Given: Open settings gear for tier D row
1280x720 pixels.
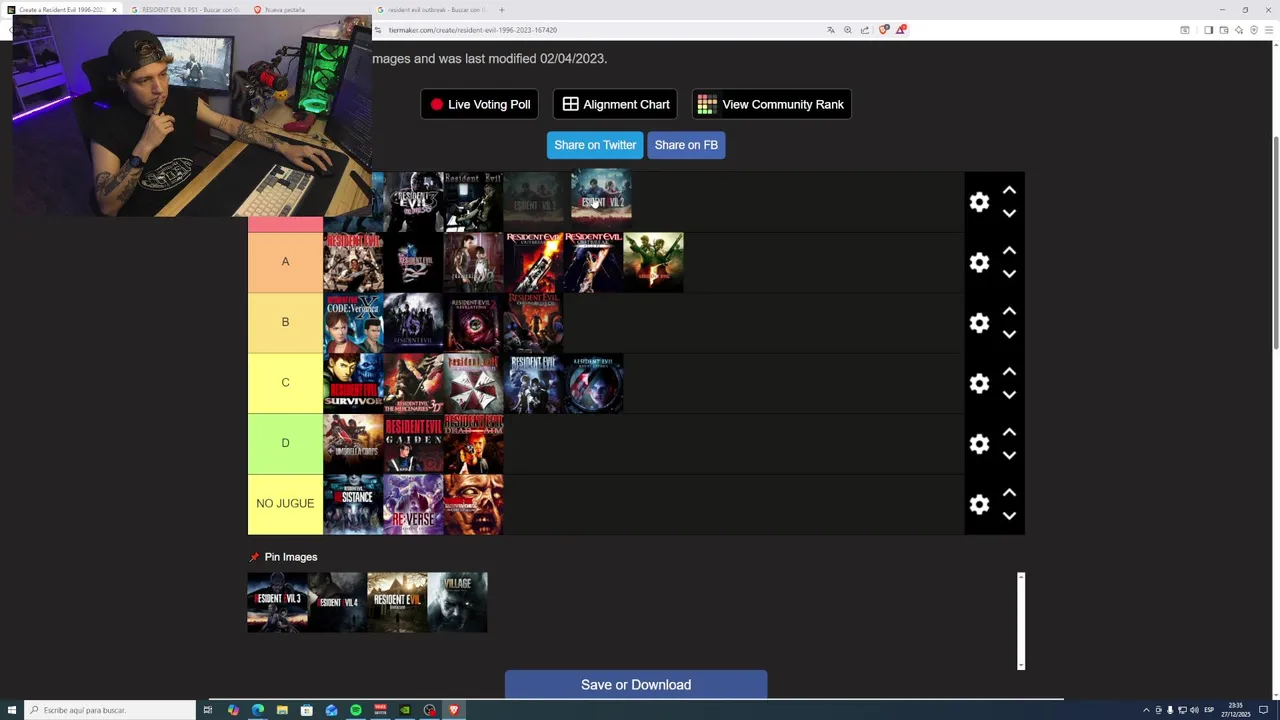Looking at the screenshot, I should point(979,444).
